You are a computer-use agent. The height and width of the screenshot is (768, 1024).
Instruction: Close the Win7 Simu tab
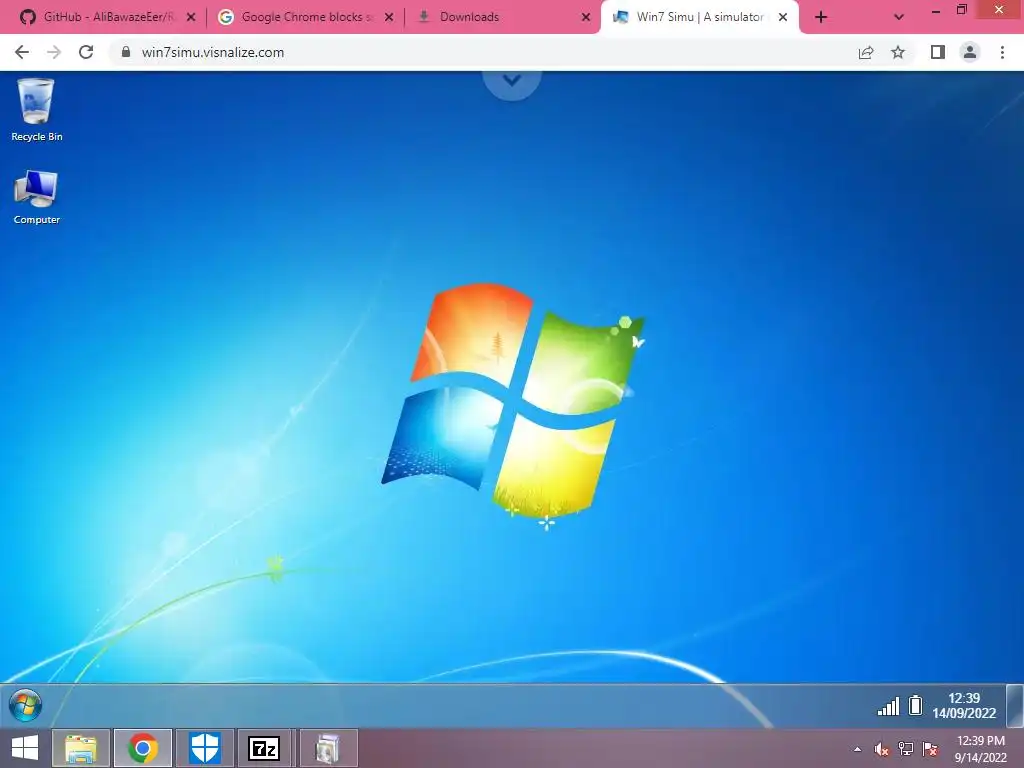[x=783, y=18]
